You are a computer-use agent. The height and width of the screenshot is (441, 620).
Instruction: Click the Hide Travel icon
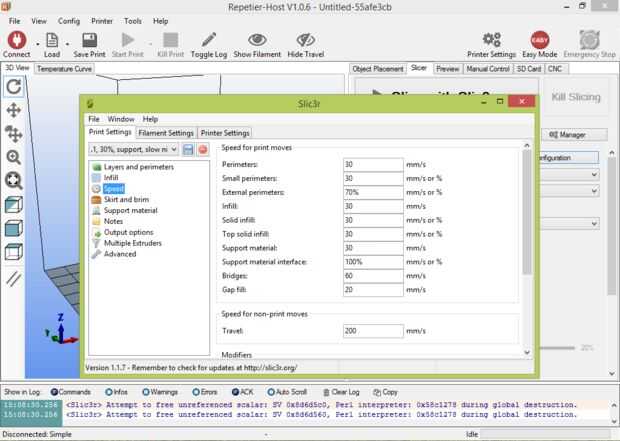[306, 40]
